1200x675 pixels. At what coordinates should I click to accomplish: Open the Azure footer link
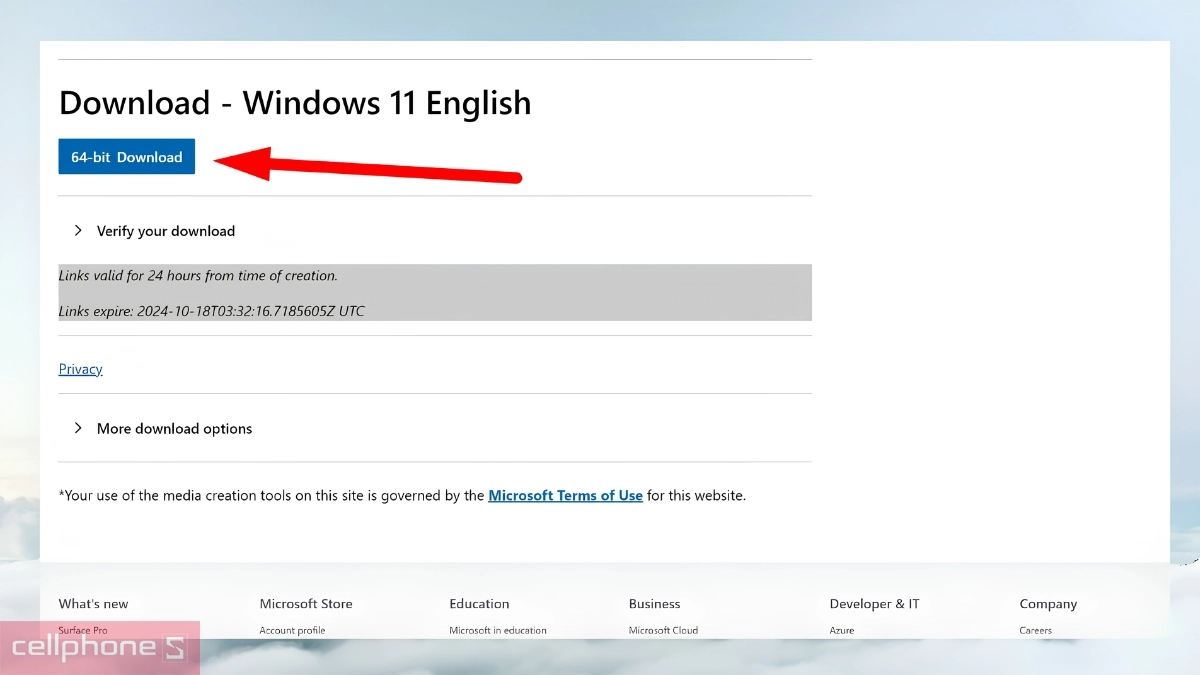click(844, 630)
